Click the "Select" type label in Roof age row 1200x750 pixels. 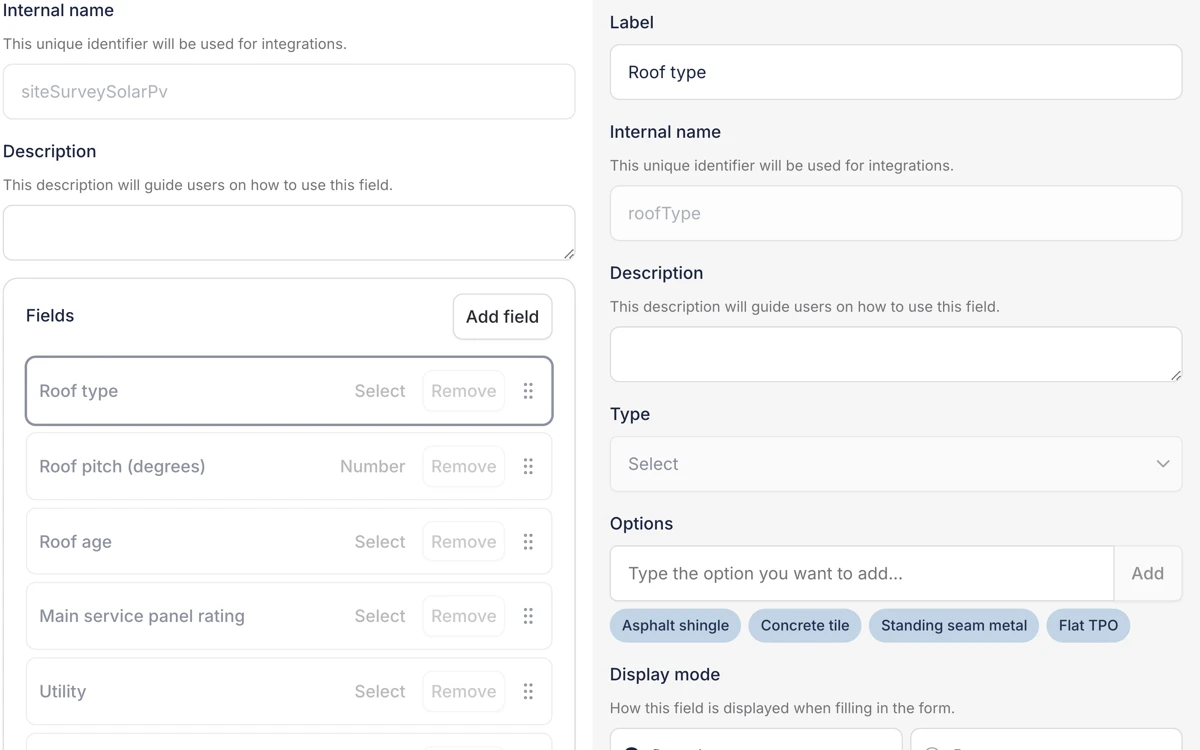coord(380,542)
